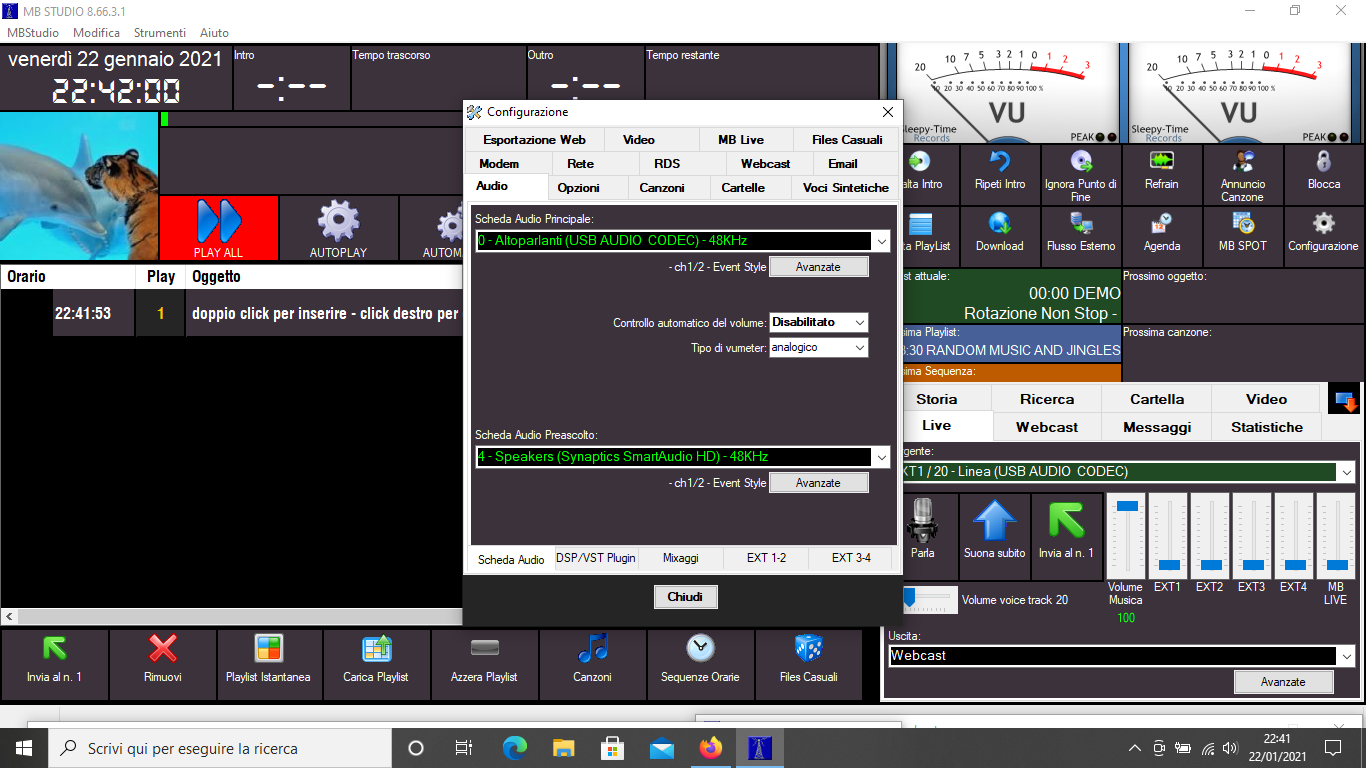Expand the Scheda Audio Preascolto dropdown
Viewport: 1366px width, 768px height.
click(881, 457)
